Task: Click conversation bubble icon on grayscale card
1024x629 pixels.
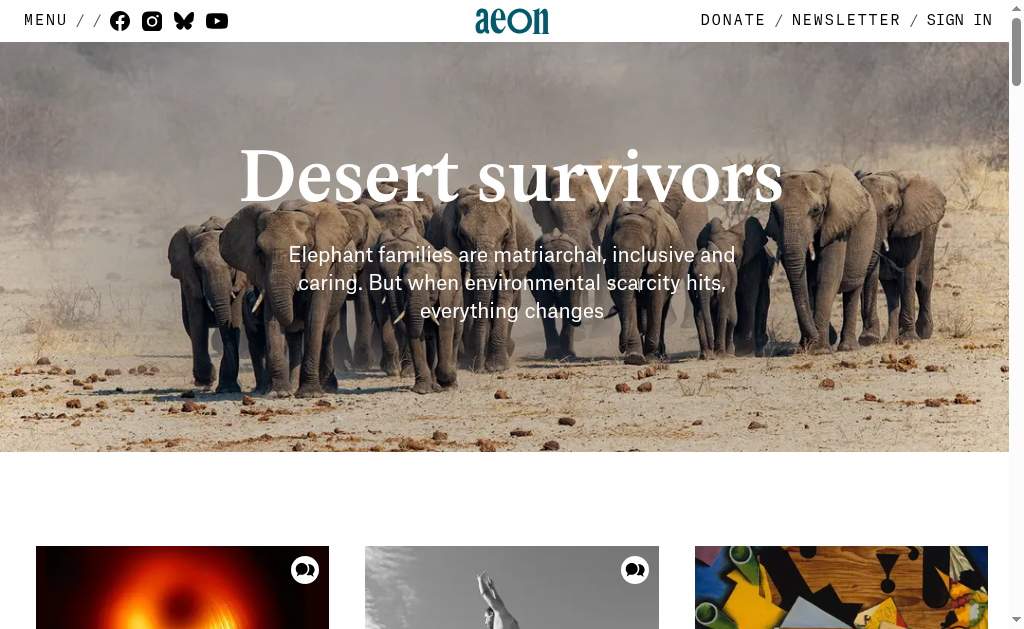Action: pos(635,570)
